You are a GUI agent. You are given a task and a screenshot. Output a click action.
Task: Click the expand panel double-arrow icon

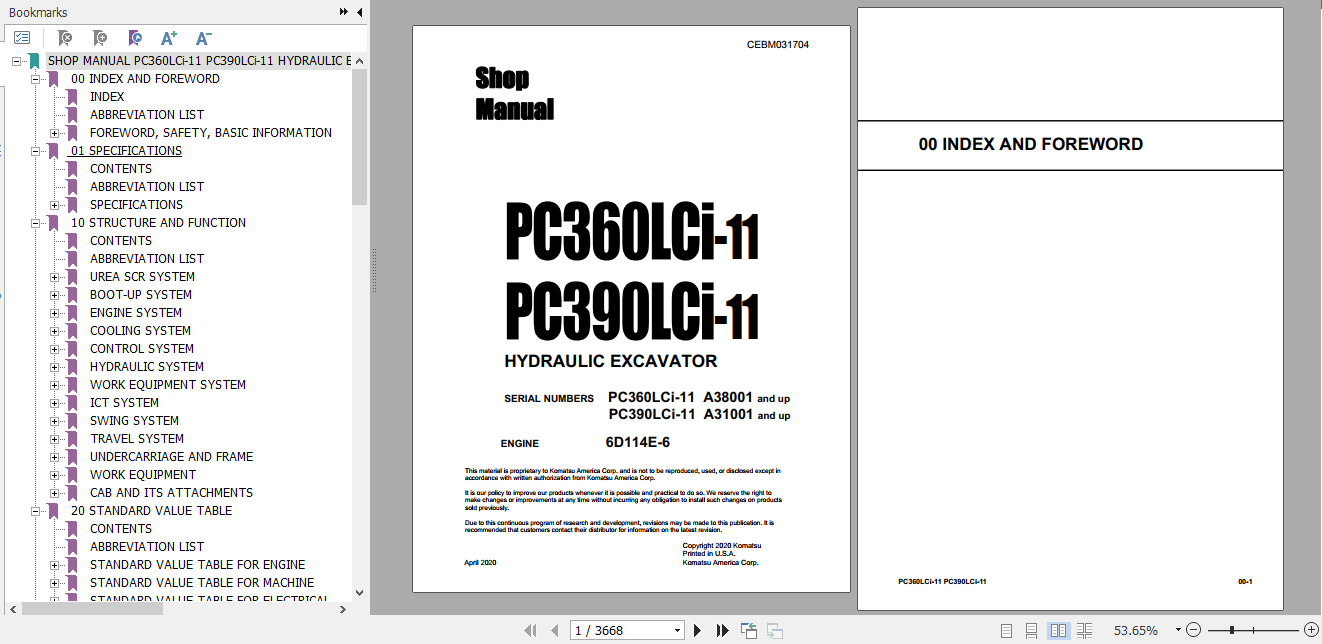(344, 12)
